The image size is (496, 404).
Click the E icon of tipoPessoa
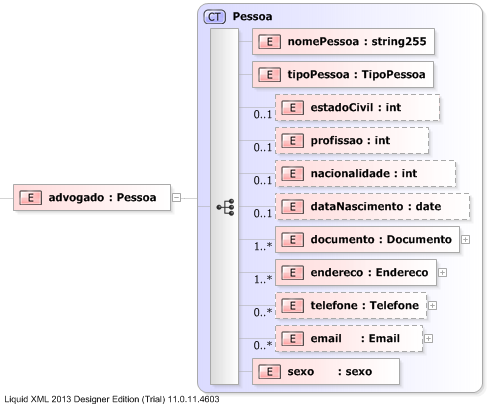click(x=269, y=75)
